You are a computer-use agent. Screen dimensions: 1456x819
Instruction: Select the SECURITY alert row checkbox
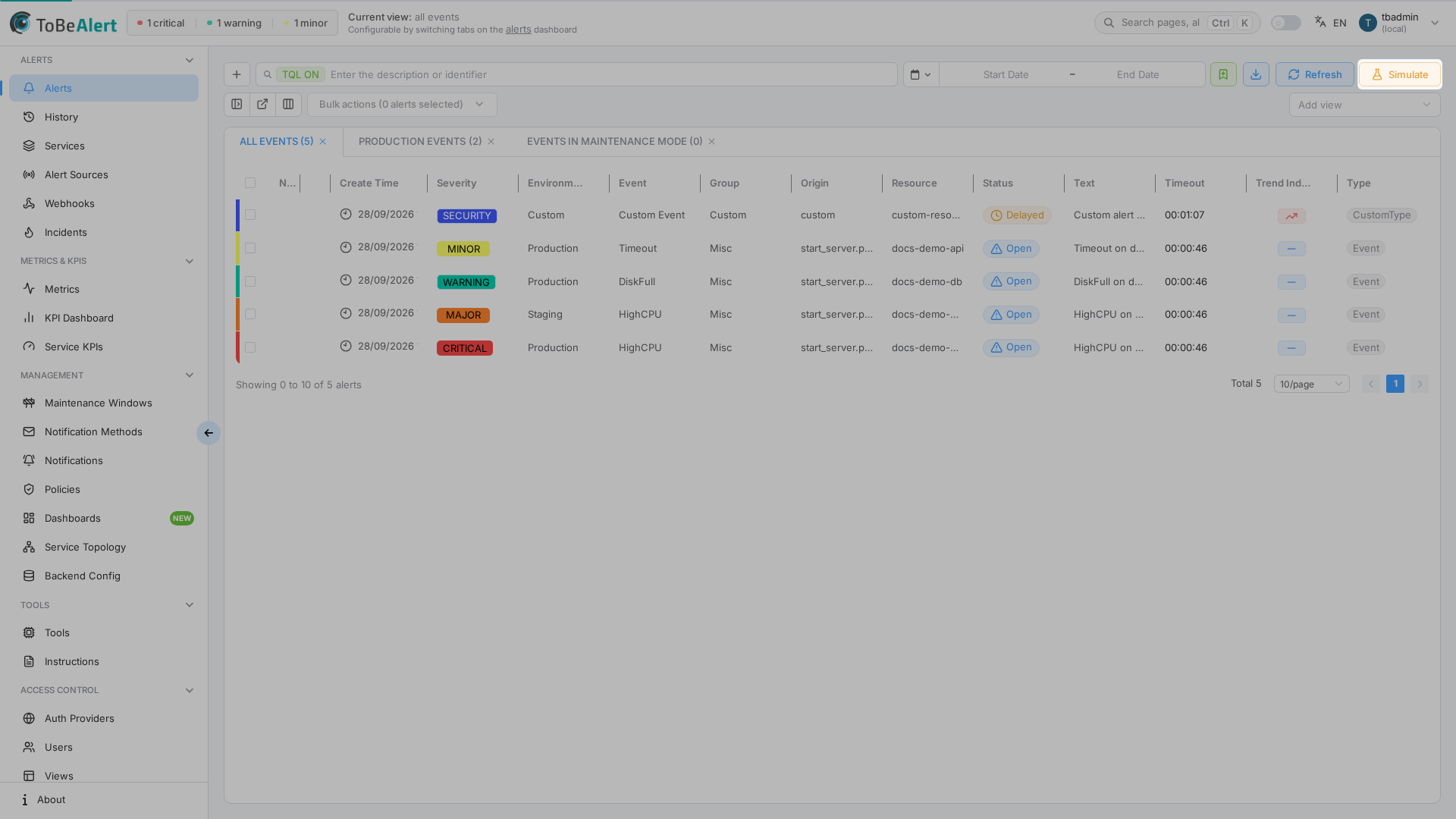tap(250, 215)
